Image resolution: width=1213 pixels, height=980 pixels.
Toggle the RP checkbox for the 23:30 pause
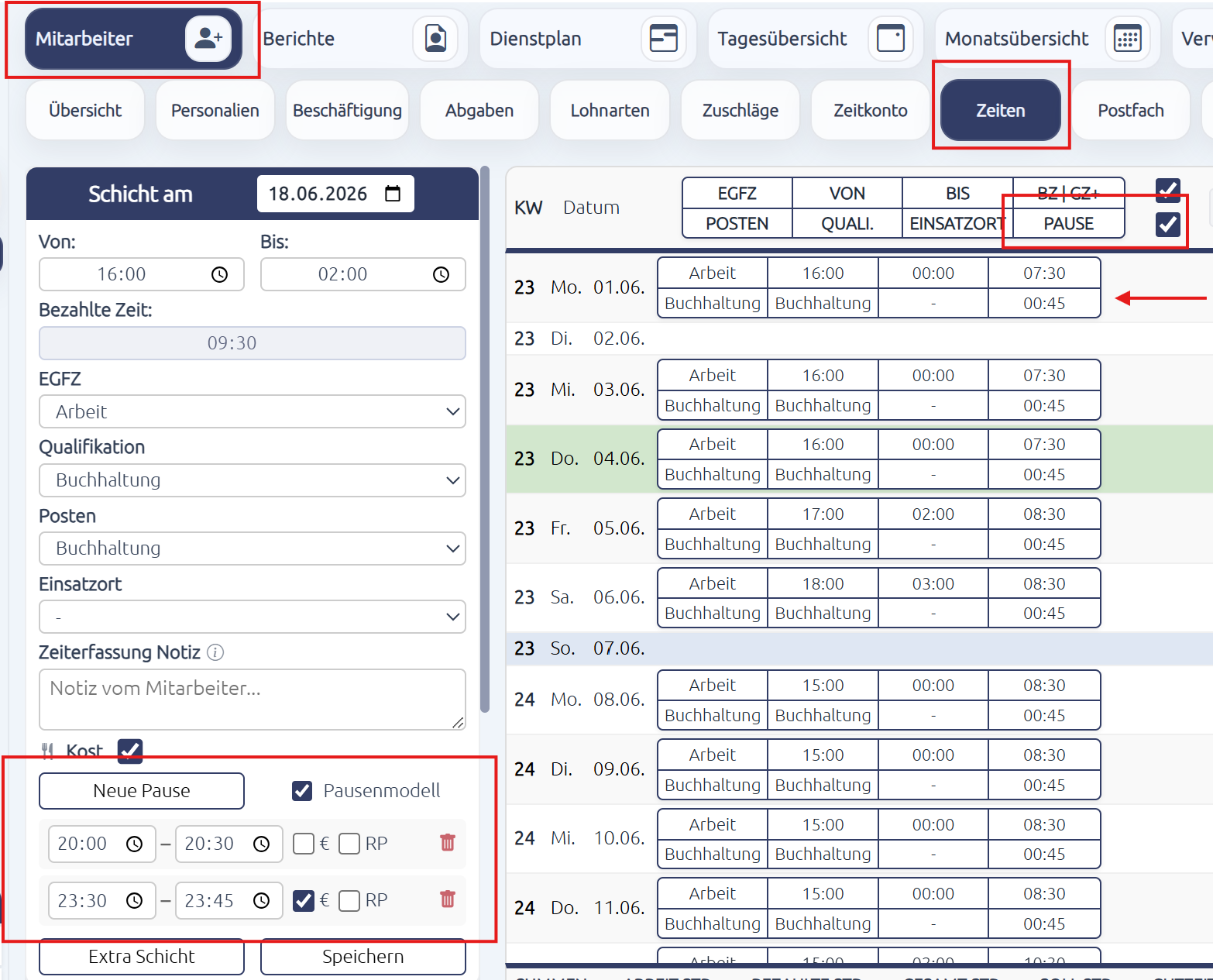[349, 901]
